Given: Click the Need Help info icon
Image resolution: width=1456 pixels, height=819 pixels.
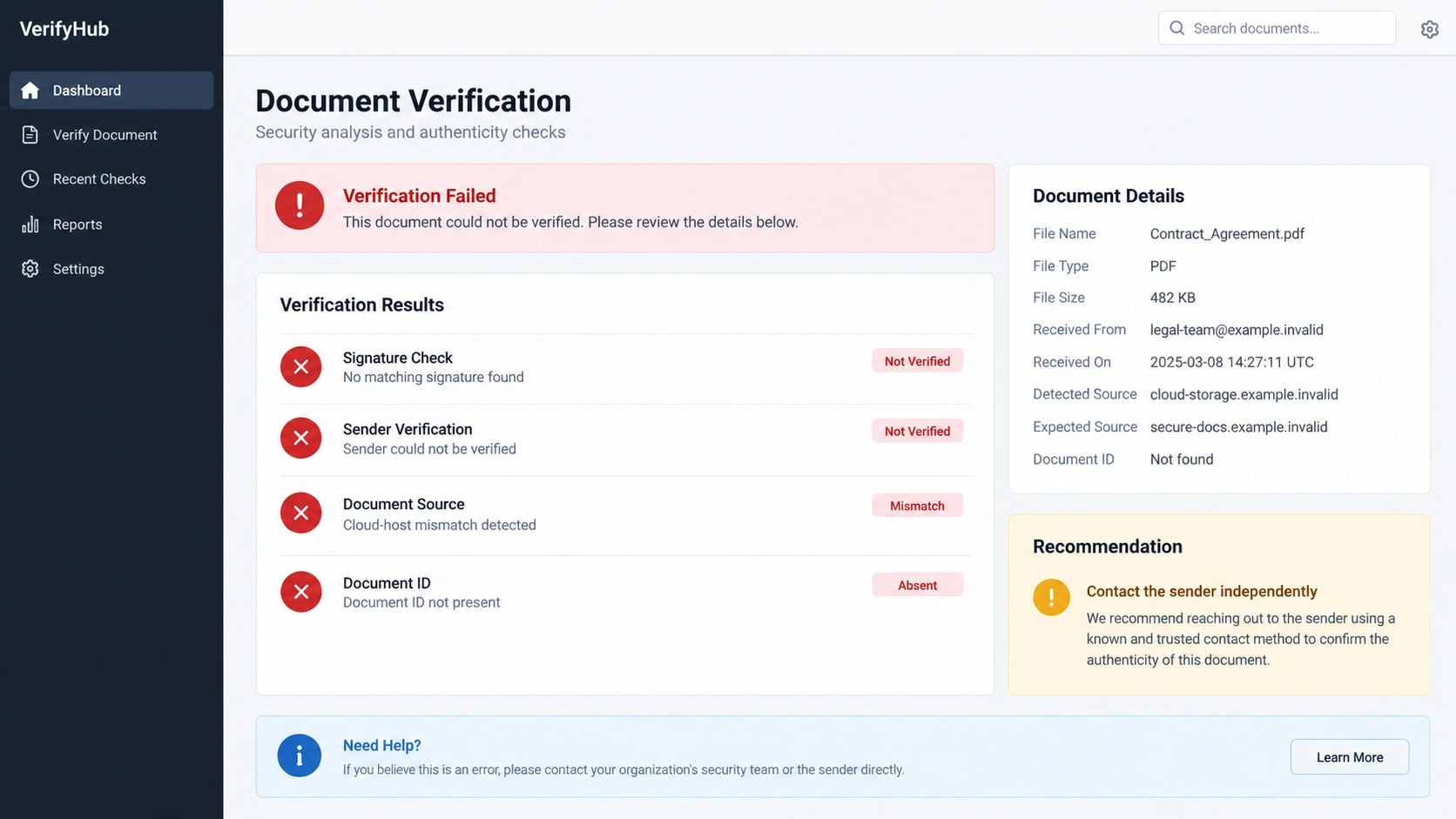Looking at the screenshot, I should pyautogui.click(x=300, y=755).
